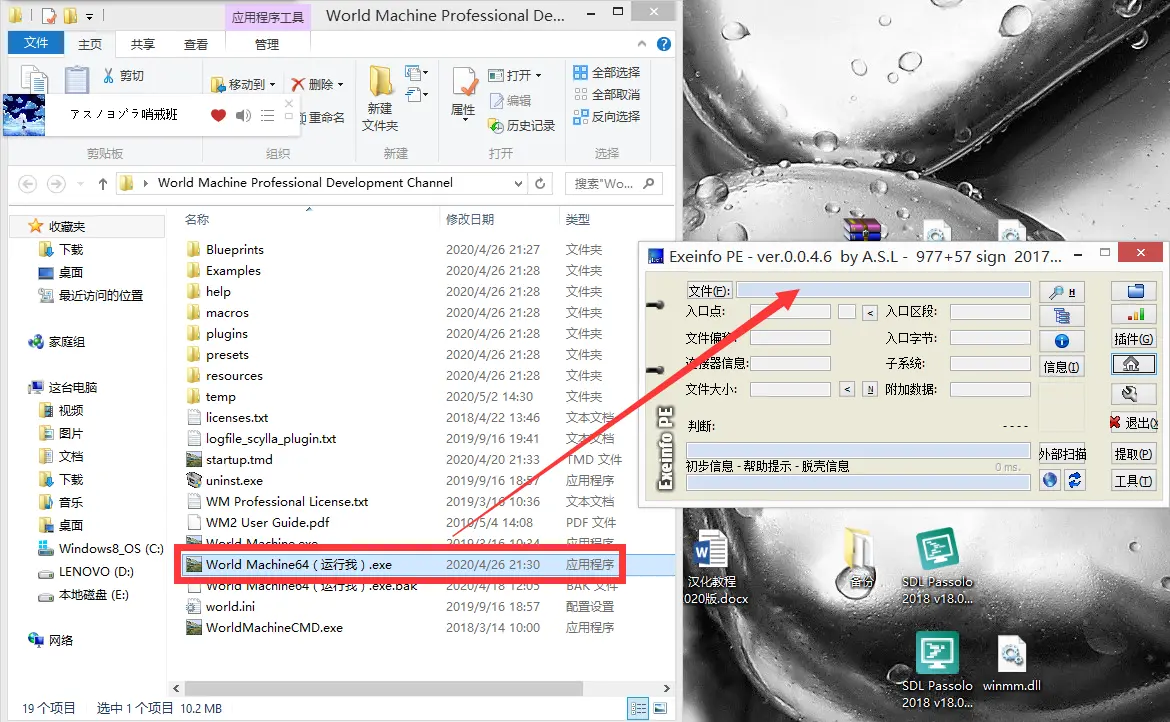Click Windows8_OS (C:) in navigation pane

(x=110, y=548)
